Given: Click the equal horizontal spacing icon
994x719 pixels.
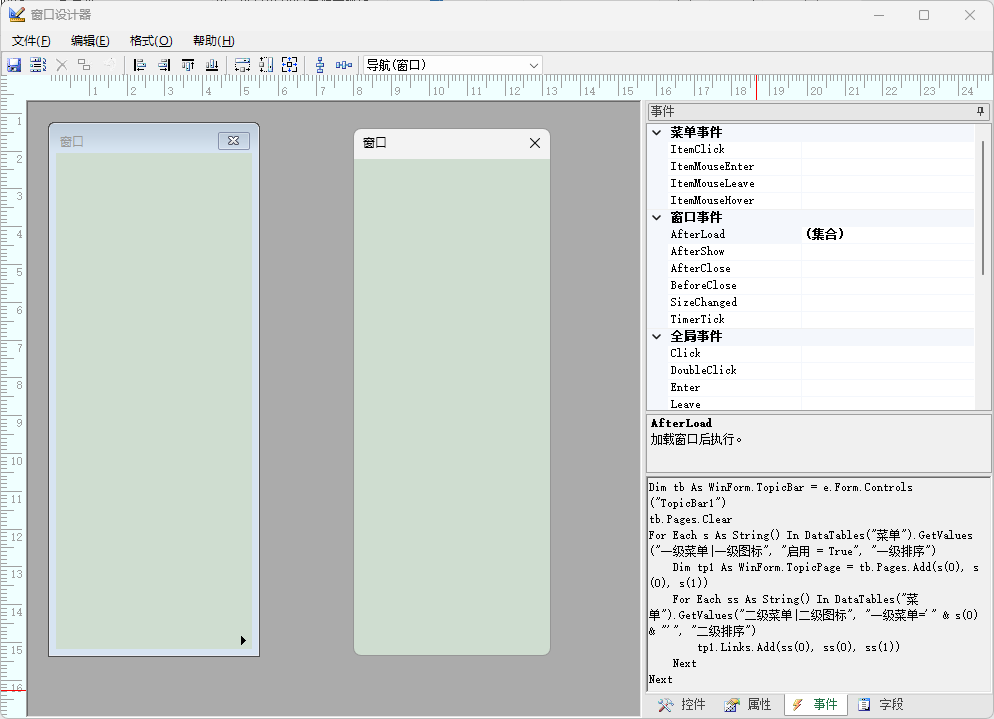Looking at the screenshot, I should [344, 65].
